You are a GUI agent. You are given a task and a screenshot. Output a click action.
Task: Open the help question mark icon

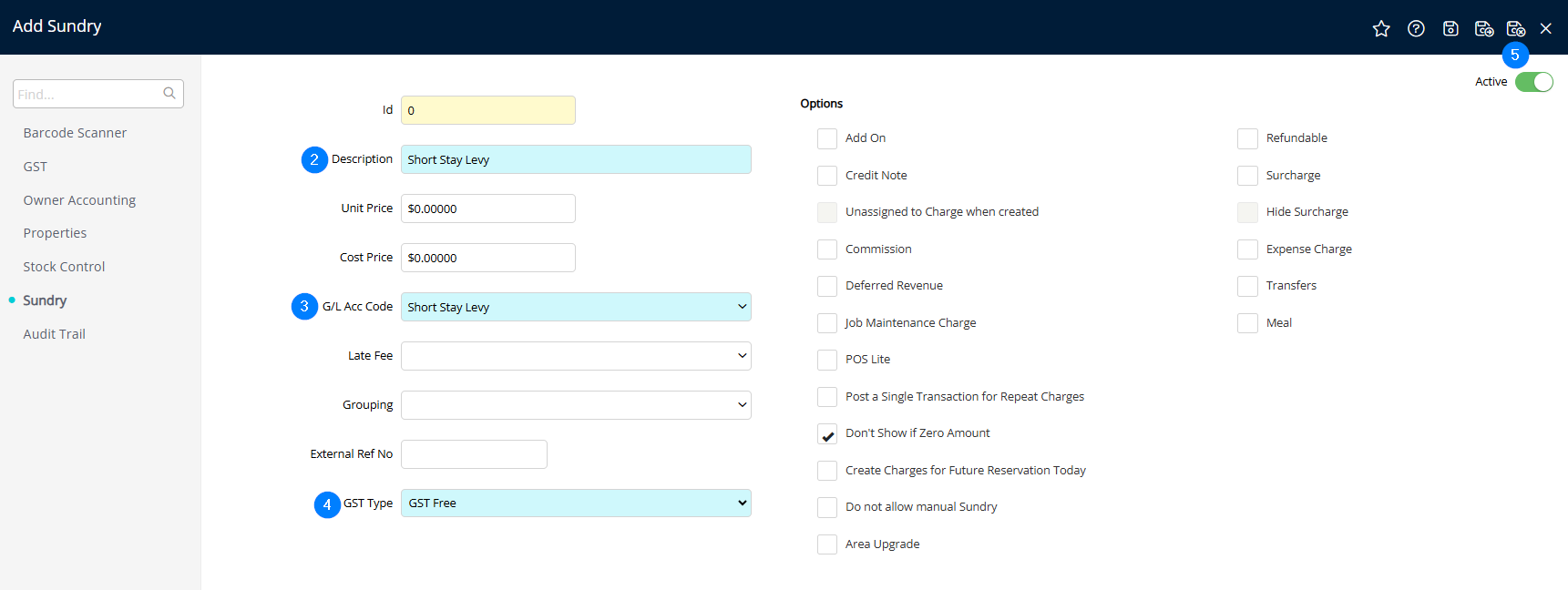(x=1416, y=28)
